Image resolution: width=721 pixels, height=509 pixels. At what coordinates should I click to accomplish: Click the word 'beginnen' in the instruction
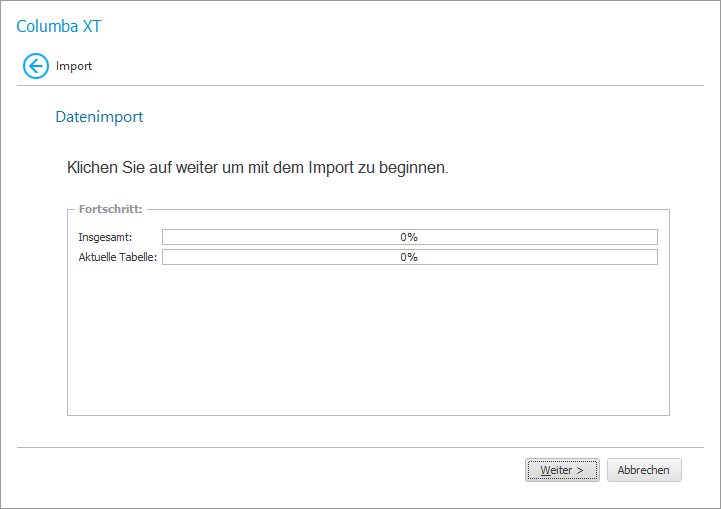(413, 168)
